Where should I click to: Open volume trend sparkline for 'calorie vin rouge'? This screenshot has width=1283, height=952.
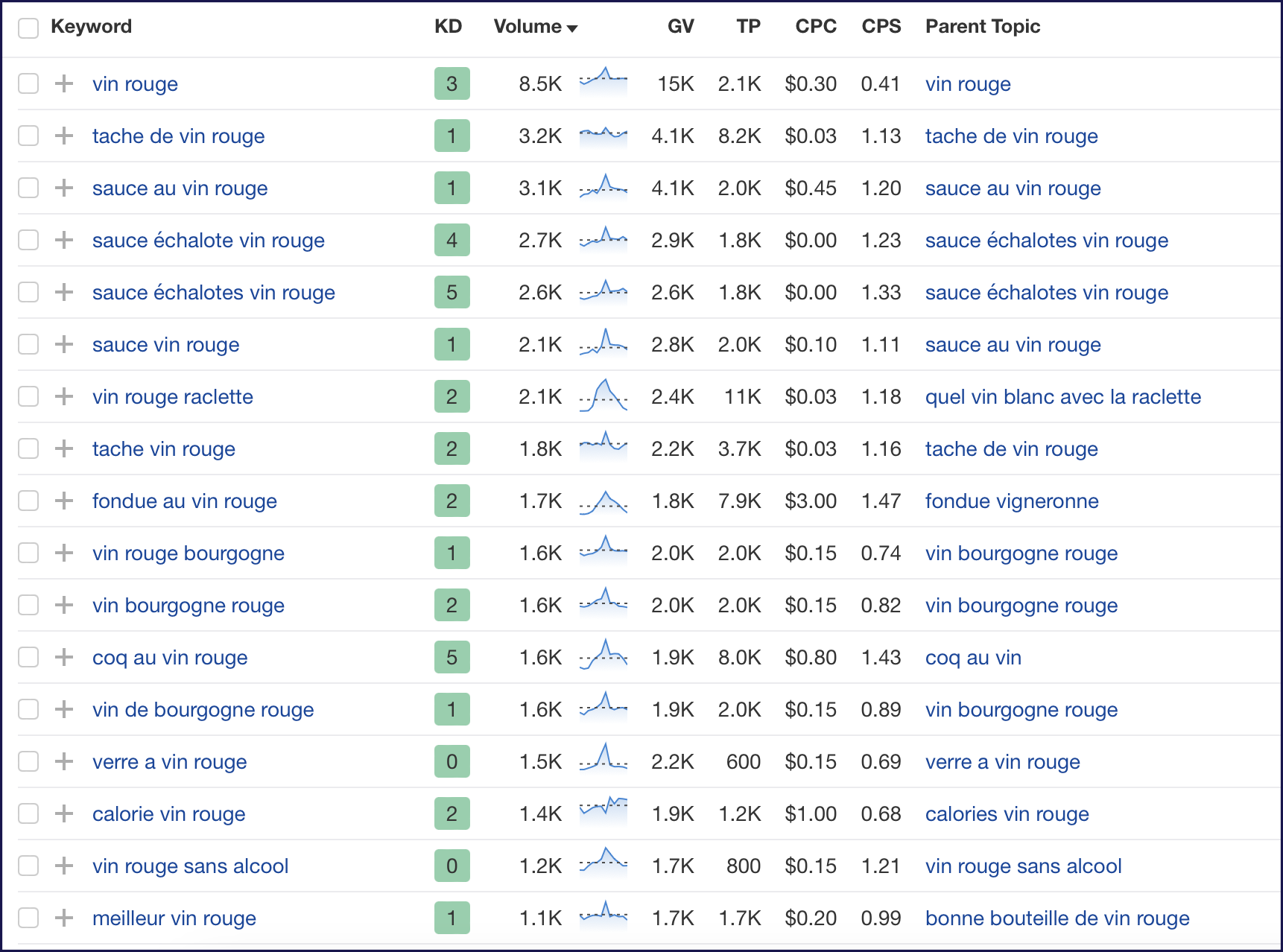(x=604, y=812)
